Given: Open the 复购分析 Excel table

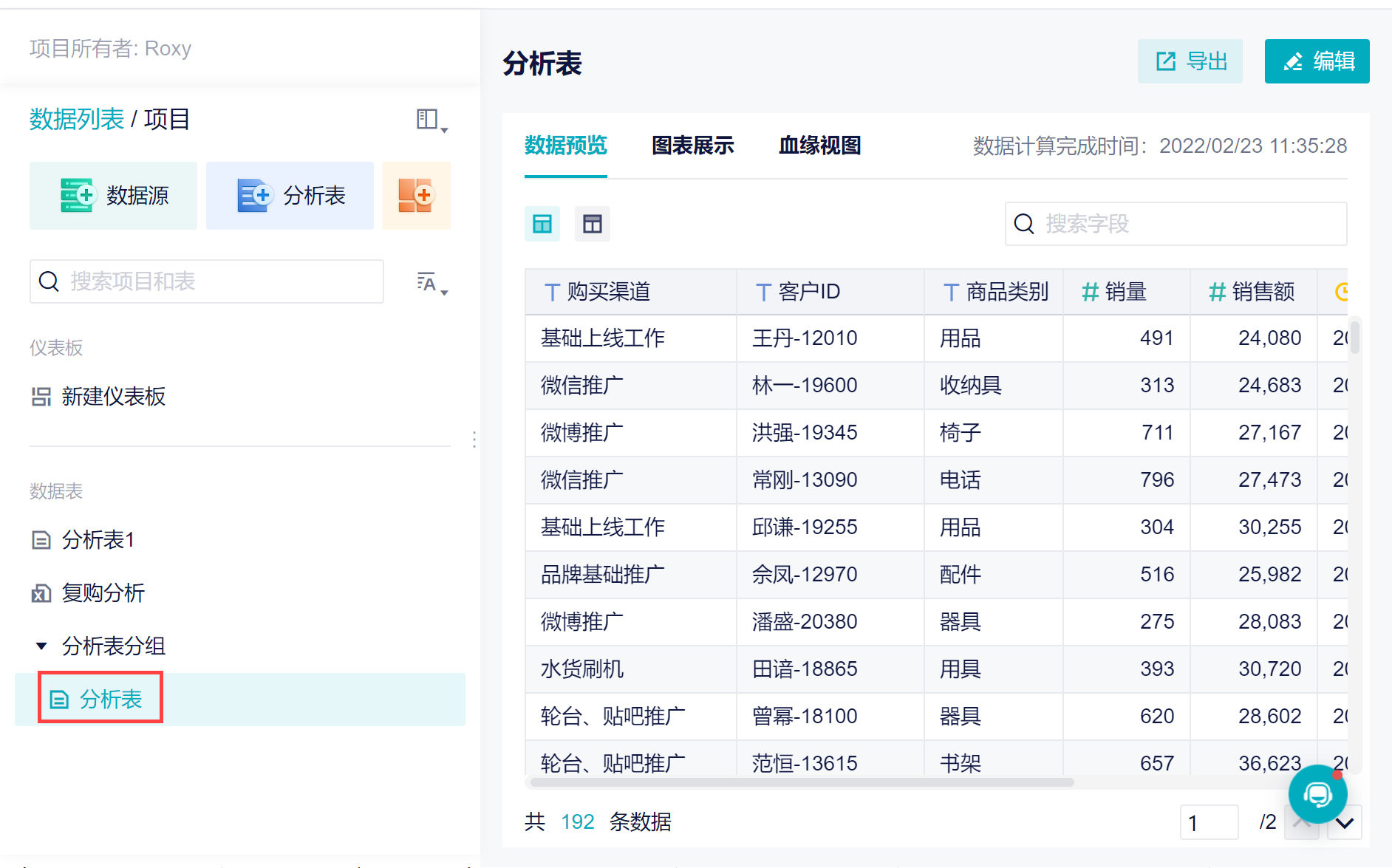Looking at the screenshot, I should tap(103, 593).
